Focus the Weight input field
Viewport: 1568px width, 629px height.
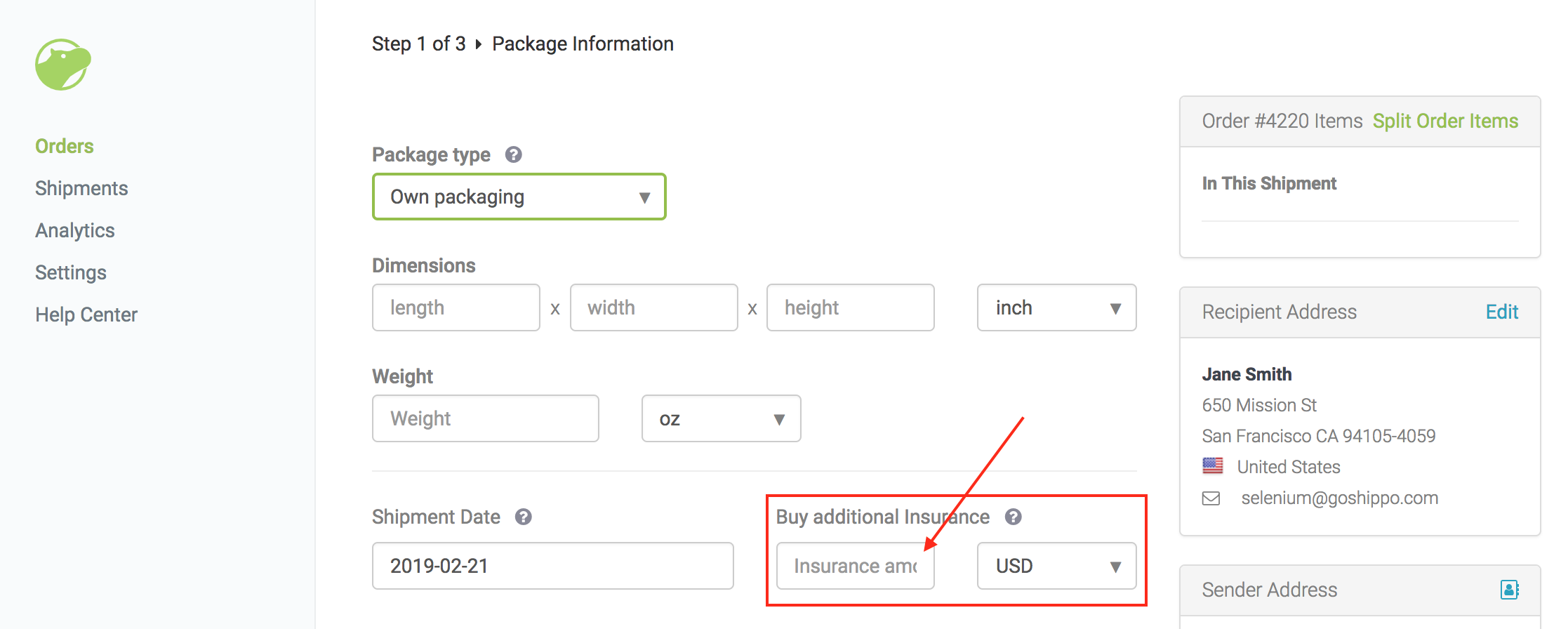[486, 418]
